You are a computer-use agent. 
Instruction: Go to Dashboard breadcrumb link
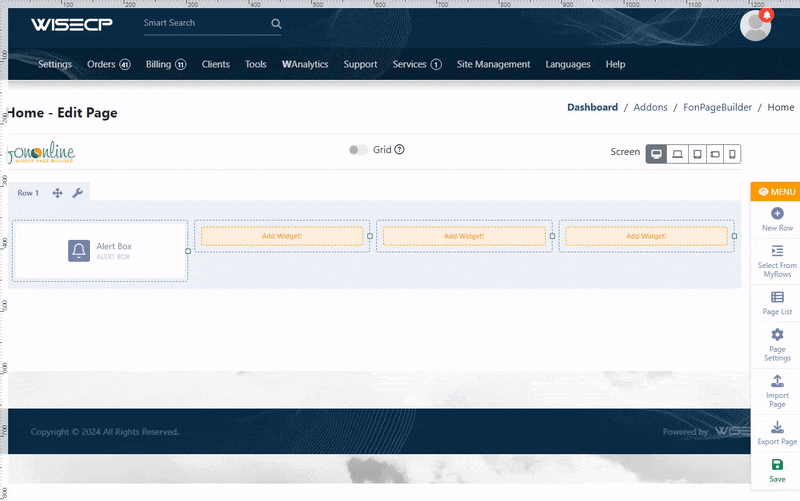tap(592, 107)
